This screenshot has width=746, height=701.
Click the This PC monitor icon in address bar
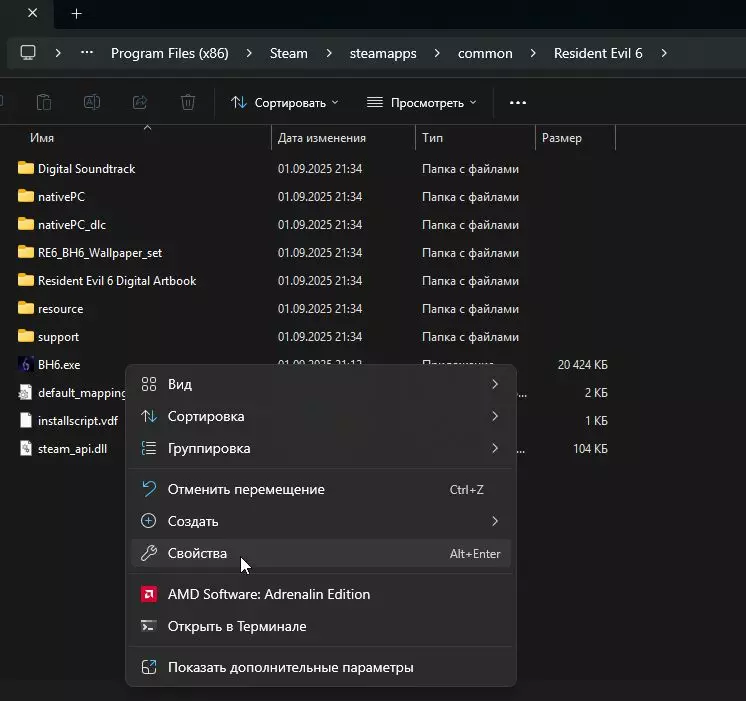[x=28, y=53]
